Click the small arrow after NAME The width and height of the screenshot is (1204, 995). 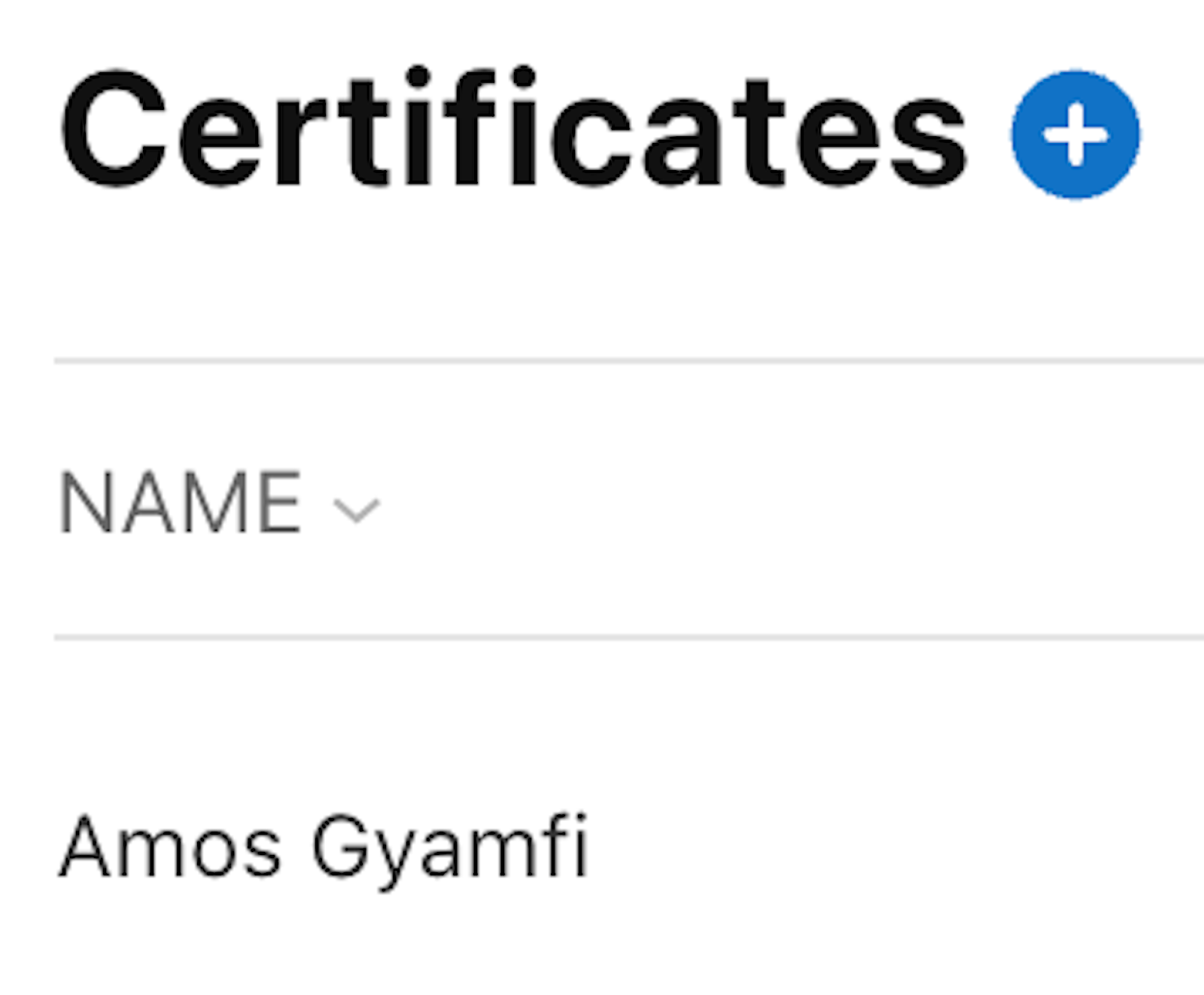point(357,510)
